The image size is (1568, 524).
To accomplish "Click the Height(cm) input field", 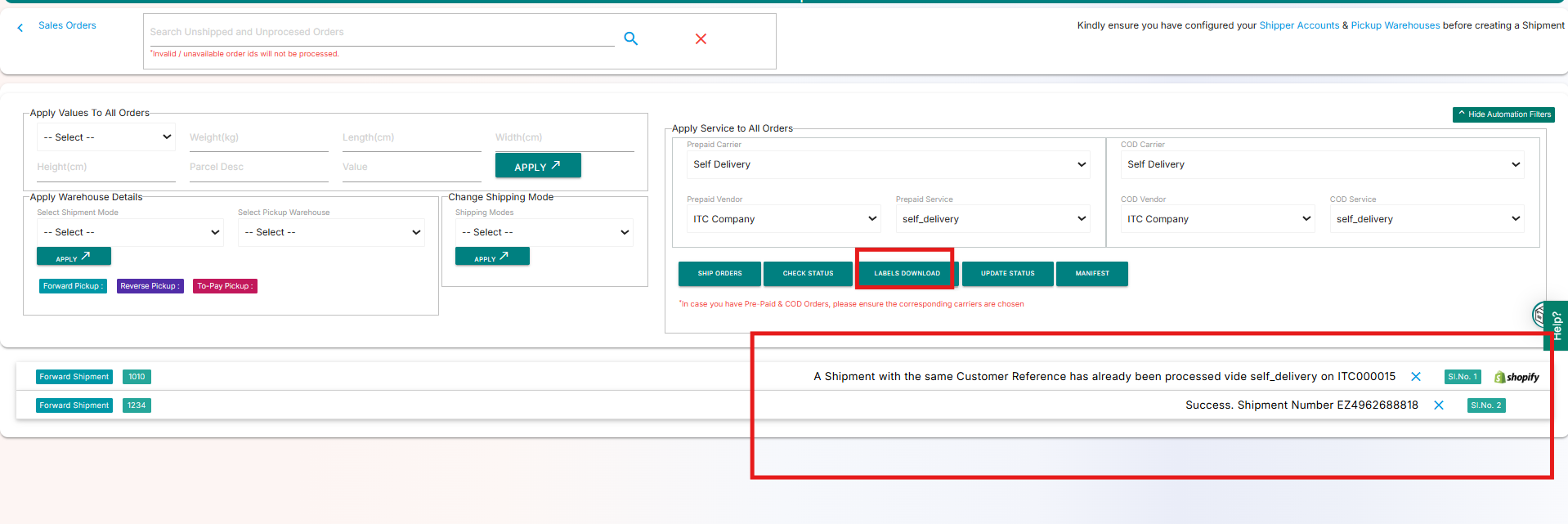I will (x=105, y=168).
